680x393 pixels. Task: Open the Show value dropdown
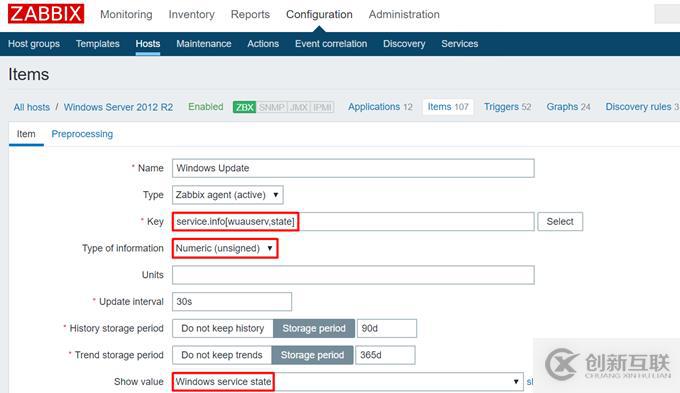[x=348, y=382]
